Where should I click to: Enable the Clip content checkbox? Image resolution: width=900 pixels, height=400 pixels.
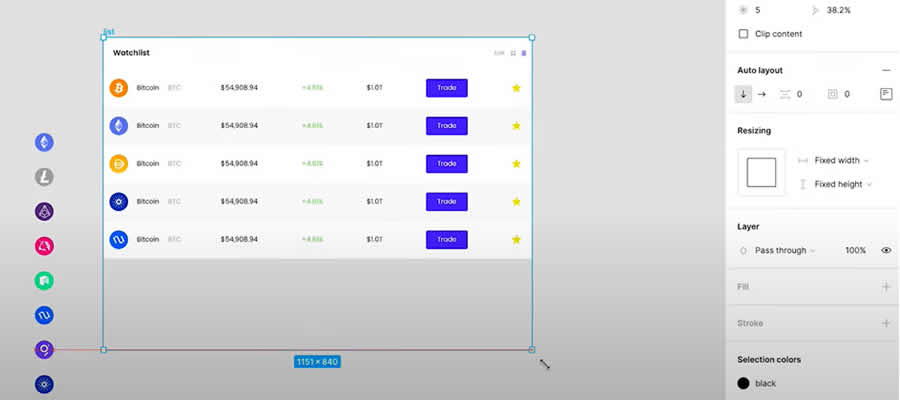tap(743, 34)
